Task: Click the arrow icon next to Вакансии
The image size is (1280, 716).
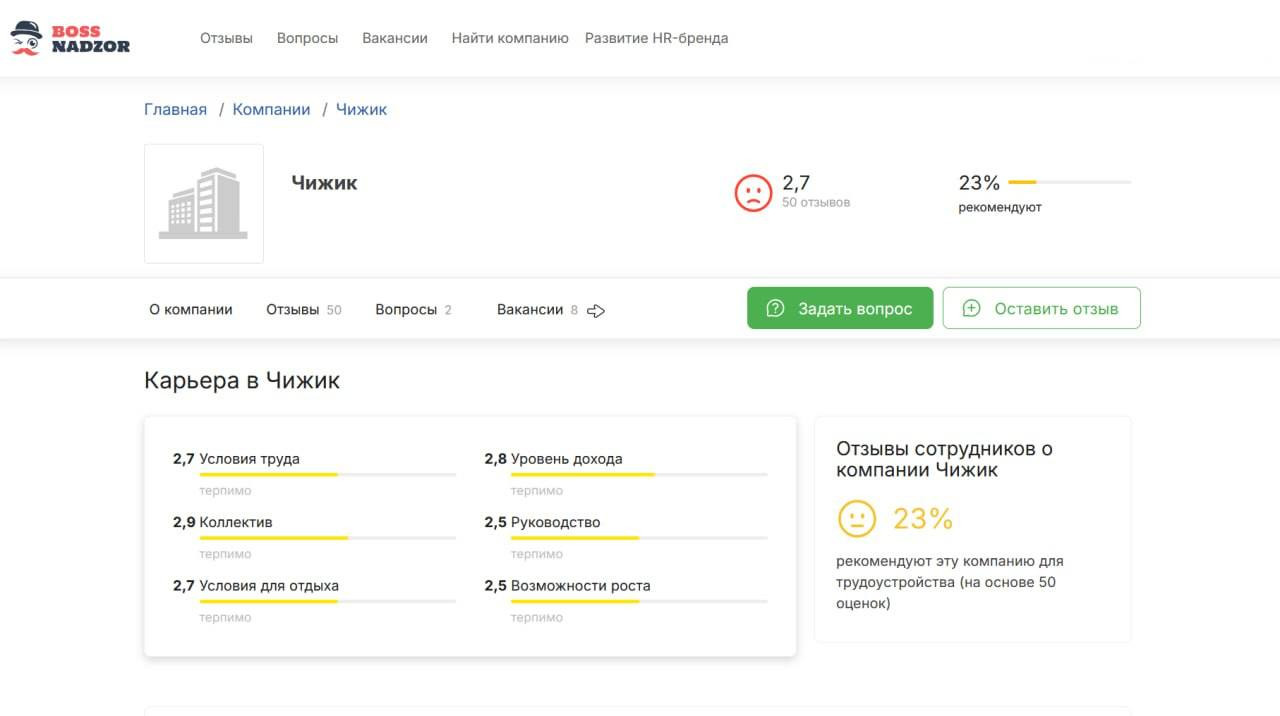Action: [x=596, y=311]
